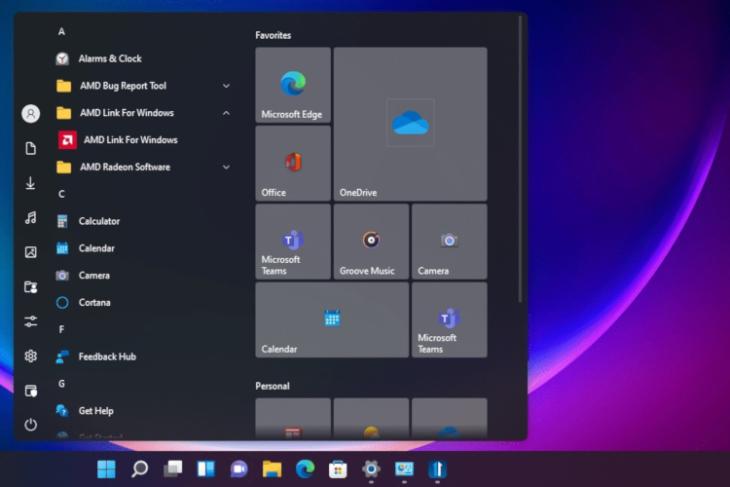
Task: Collapse the AMD Link For Windows folder
Action: tap(144, 113)
